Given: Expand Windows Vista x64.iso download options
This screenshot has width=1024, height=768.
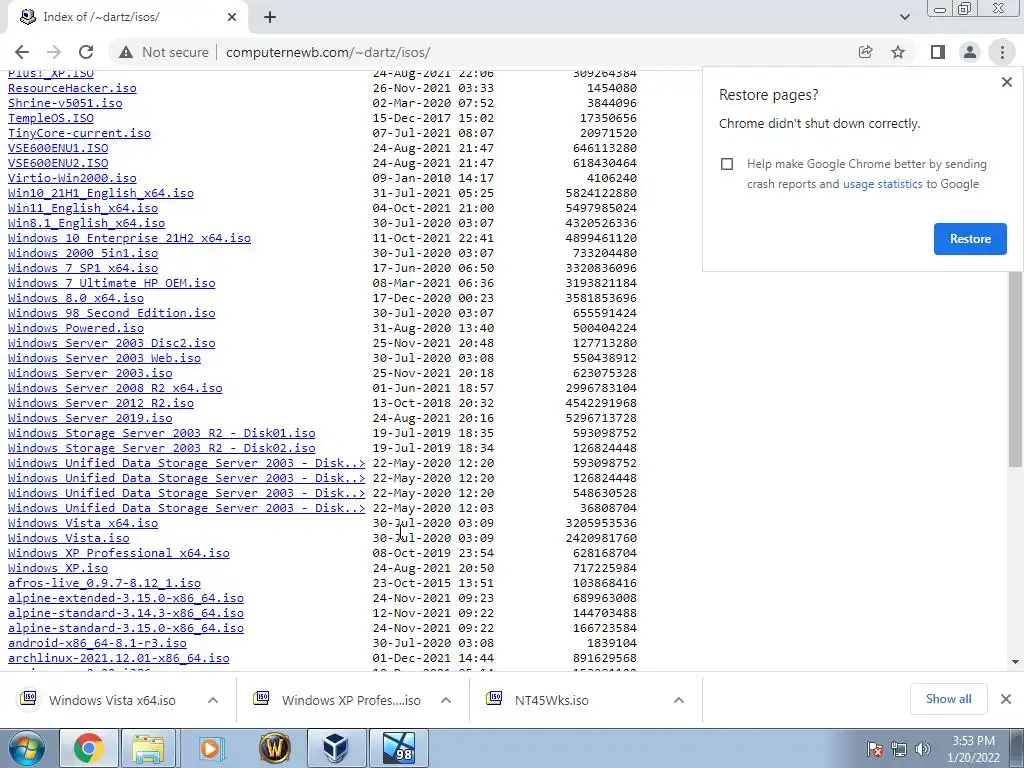Looking at the screenshot, I should (x=213, y=700).
